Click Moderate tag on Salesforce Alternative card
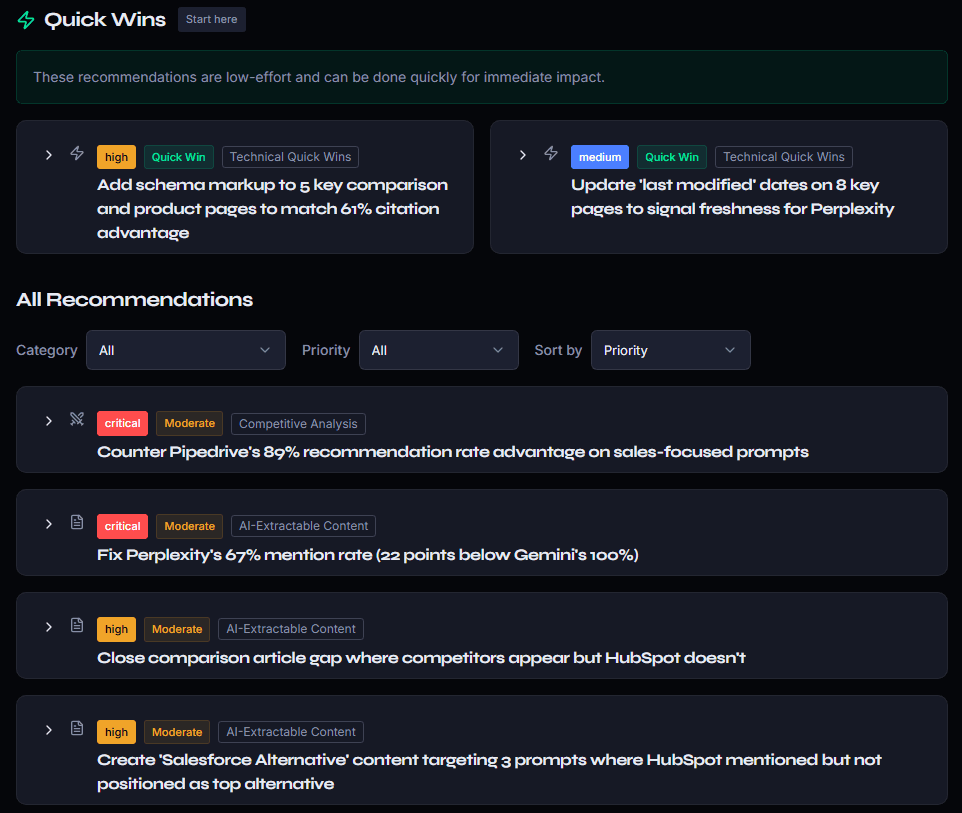This screenshot has width=962, height=813. tap(177, 732)
